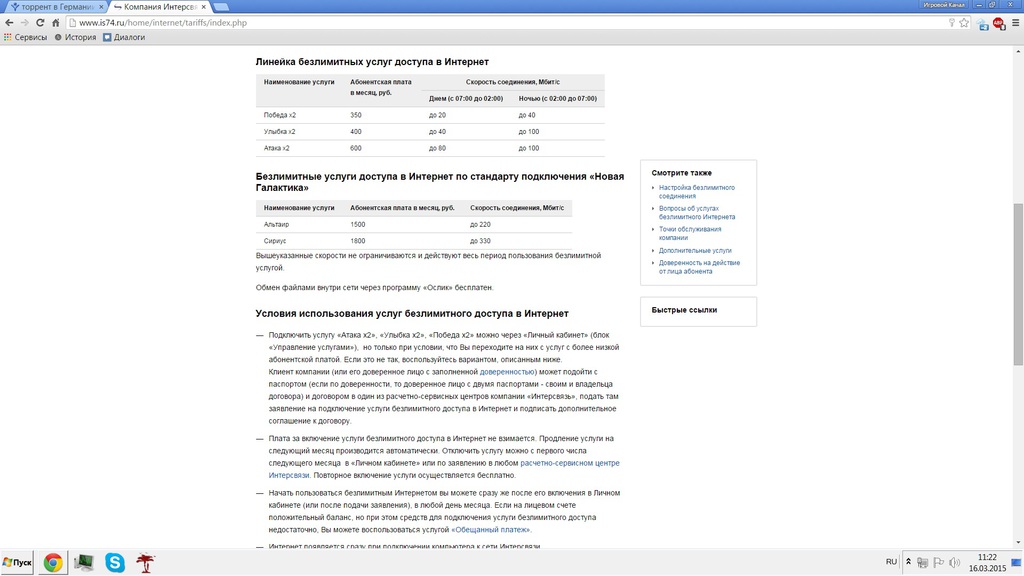Bookmark this page with the star icon
1024x576 pixels.
(964, 23)
